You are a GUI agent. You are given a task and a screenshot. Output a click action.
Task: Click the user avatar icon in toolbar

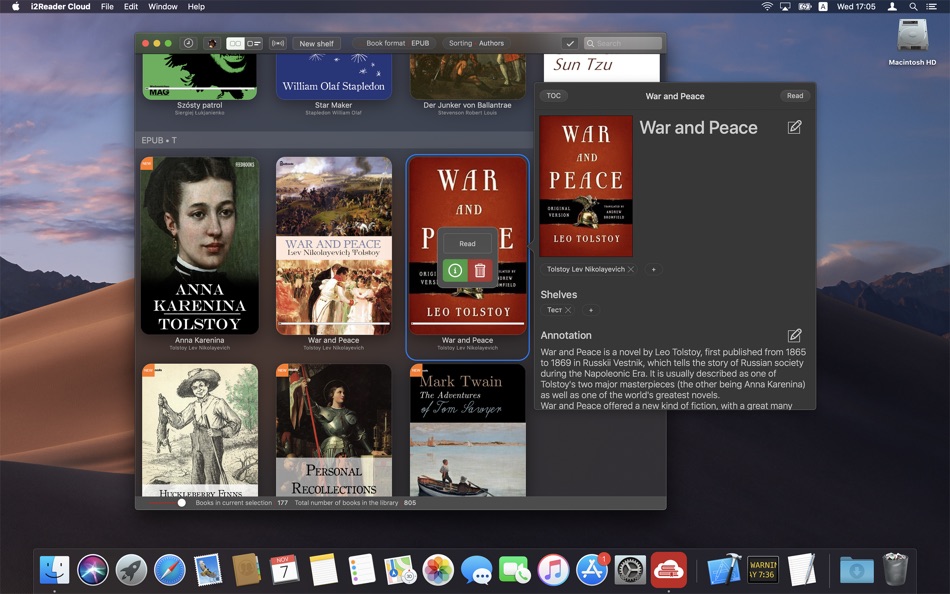tap(211, 43)
